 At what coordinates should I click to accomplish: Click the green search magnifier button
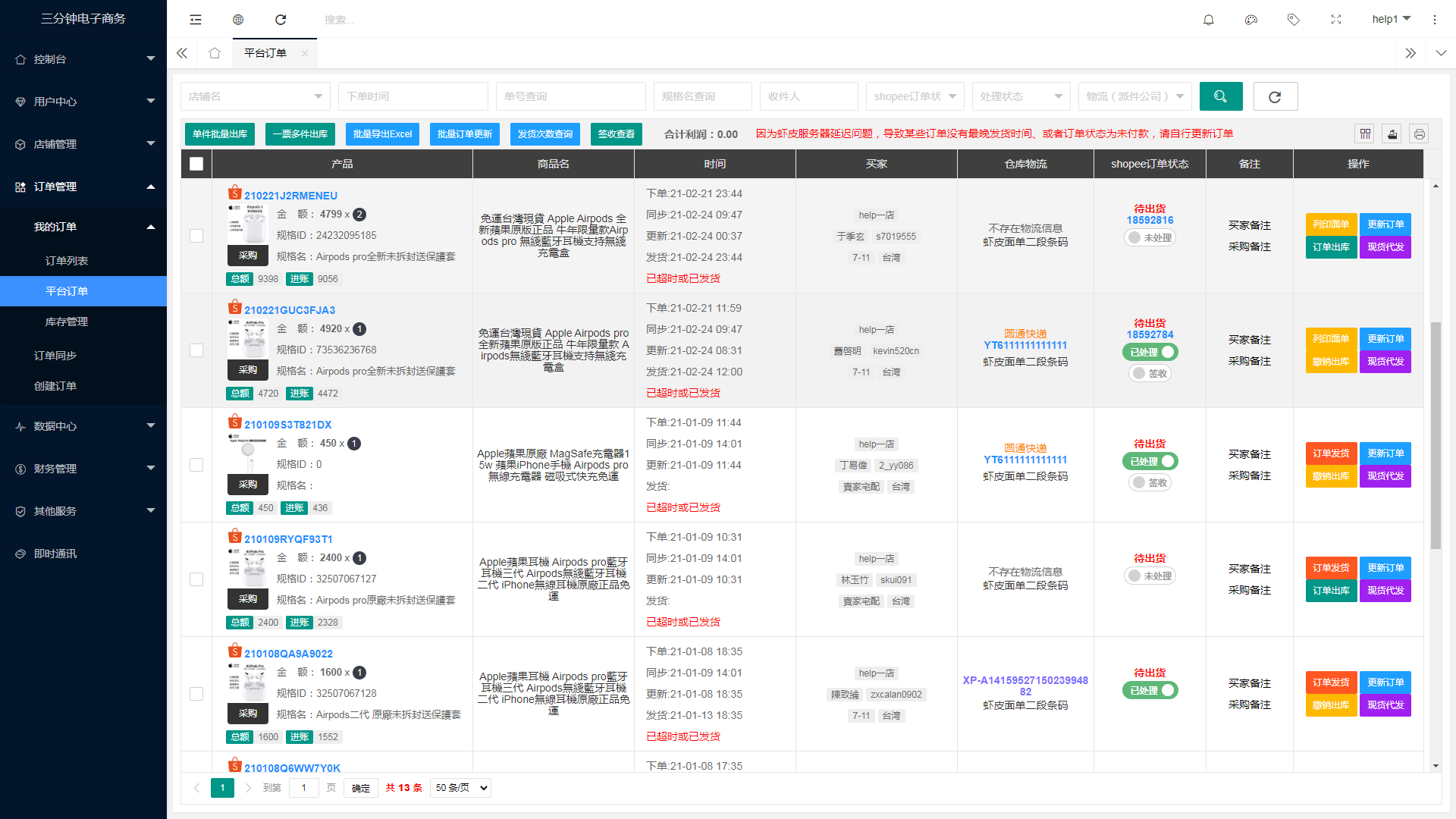pyautogui.click(x=1221, y=96)
